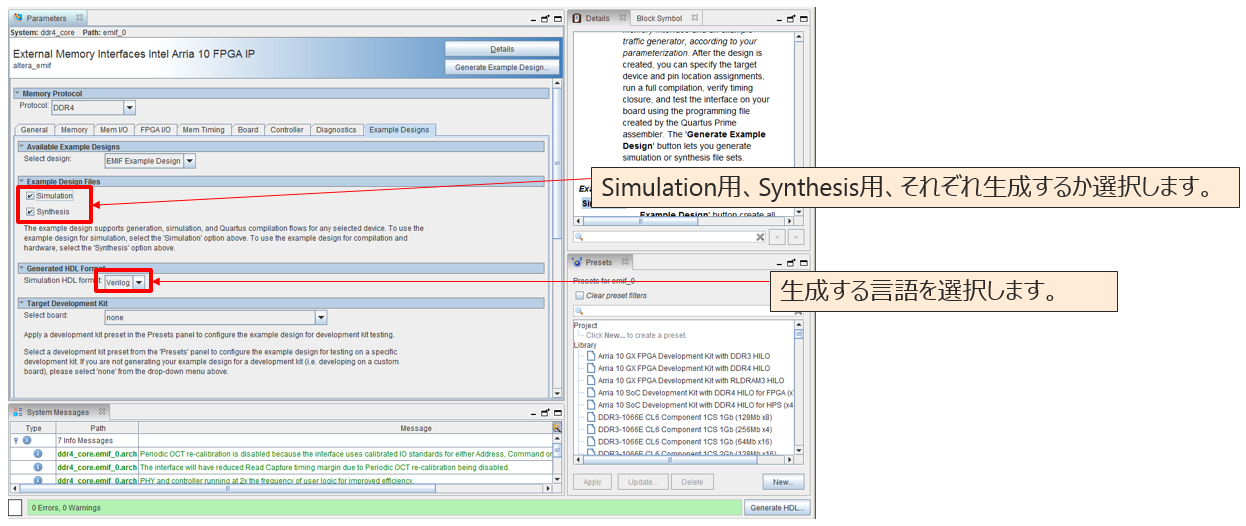This screenshot has height=526, width=1246.
Task: Switch to the Mem Timing tab
Action: 203,130
